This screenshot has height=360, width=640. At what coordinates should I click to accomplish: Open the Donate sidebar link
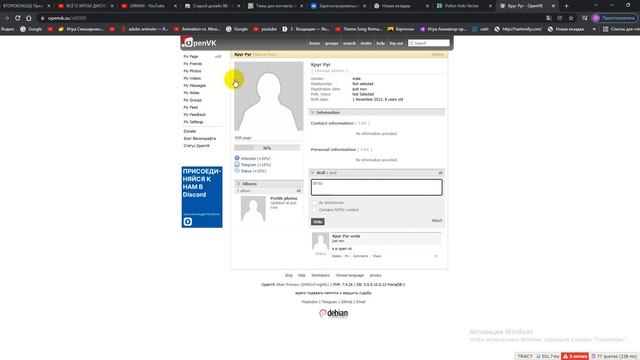190,131
